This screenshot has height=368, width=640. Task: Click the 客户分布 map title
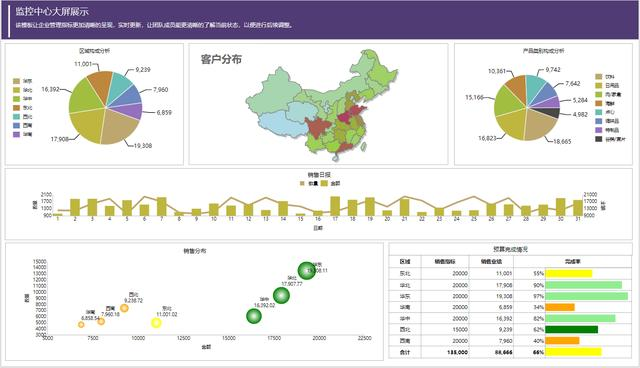[x=221, y=60]
